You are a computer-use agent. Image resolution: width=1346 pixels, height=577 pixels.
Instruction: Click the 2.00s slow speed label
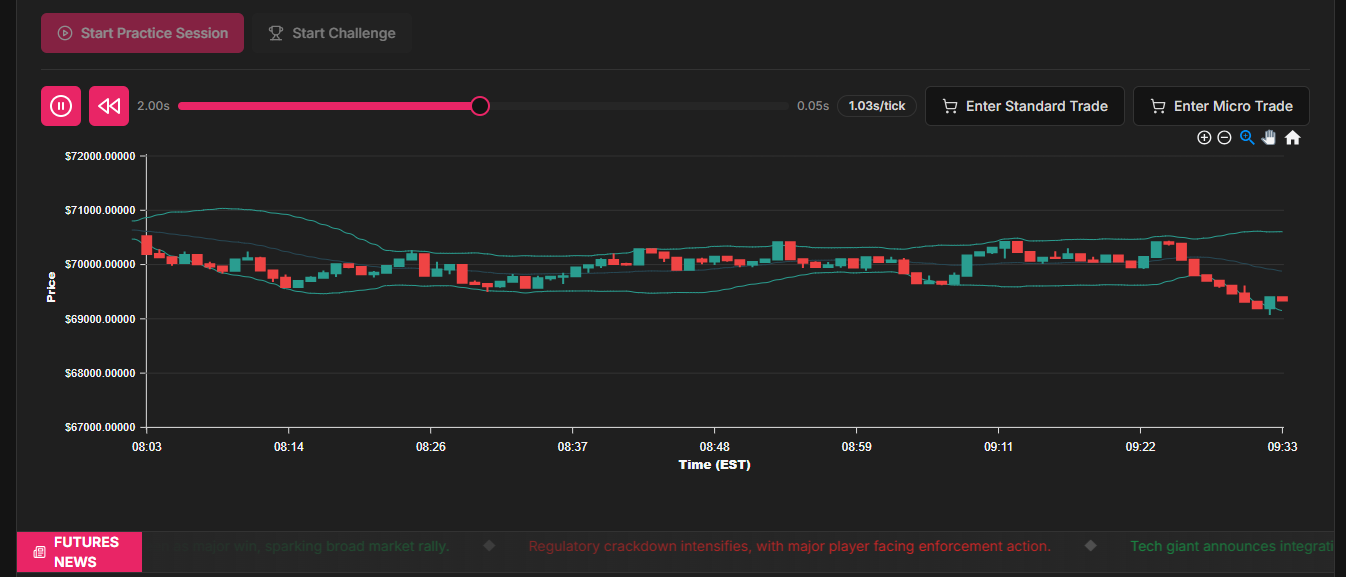click(x=153, y=106)
